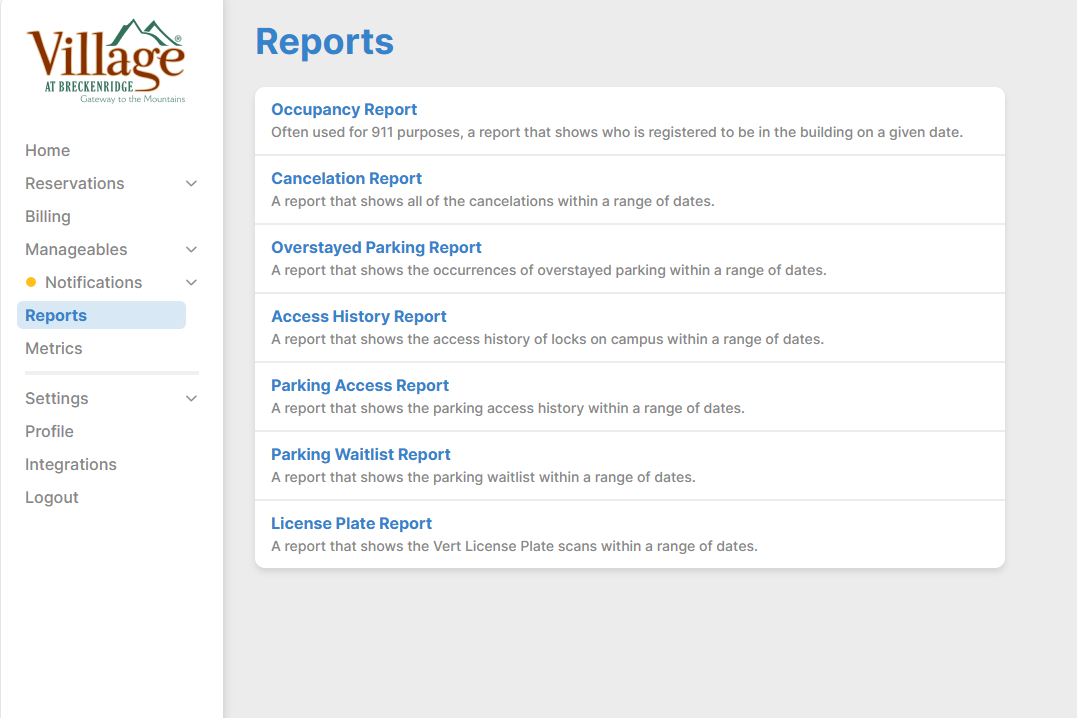Expand the Settings chevron
The image size is (1077, 718).
(192, 399)
